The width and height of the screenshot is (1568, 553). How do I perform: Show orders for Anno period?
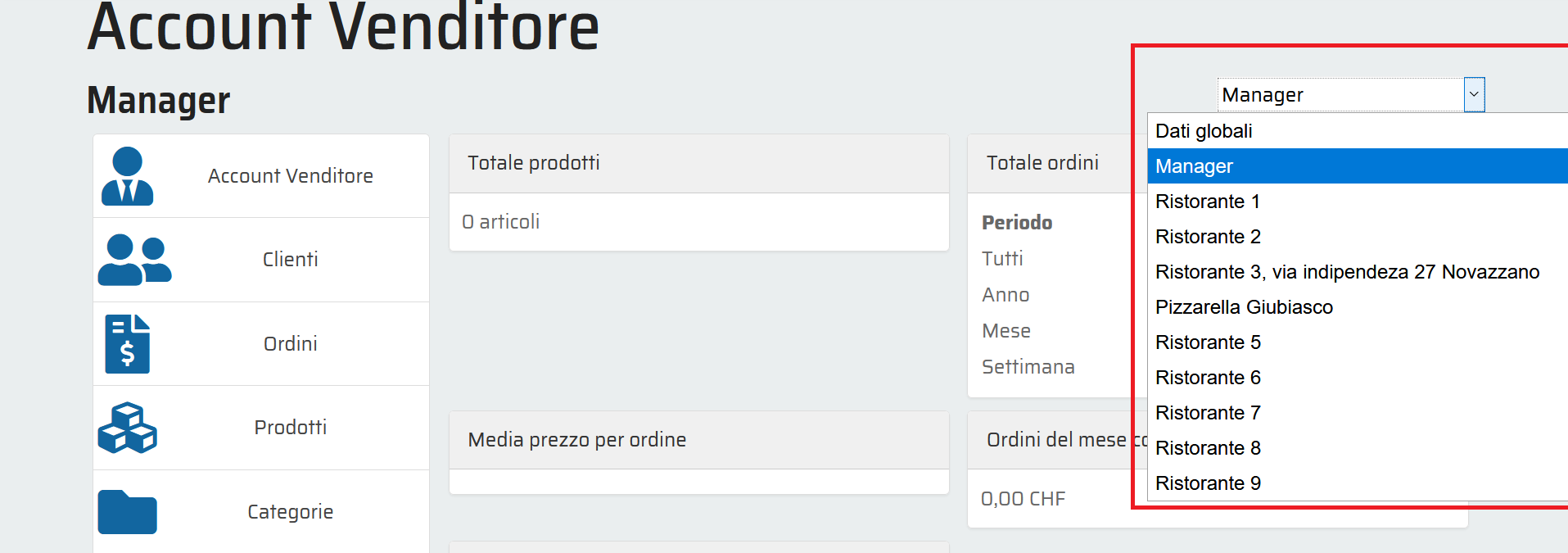[x=1005, y=295]
